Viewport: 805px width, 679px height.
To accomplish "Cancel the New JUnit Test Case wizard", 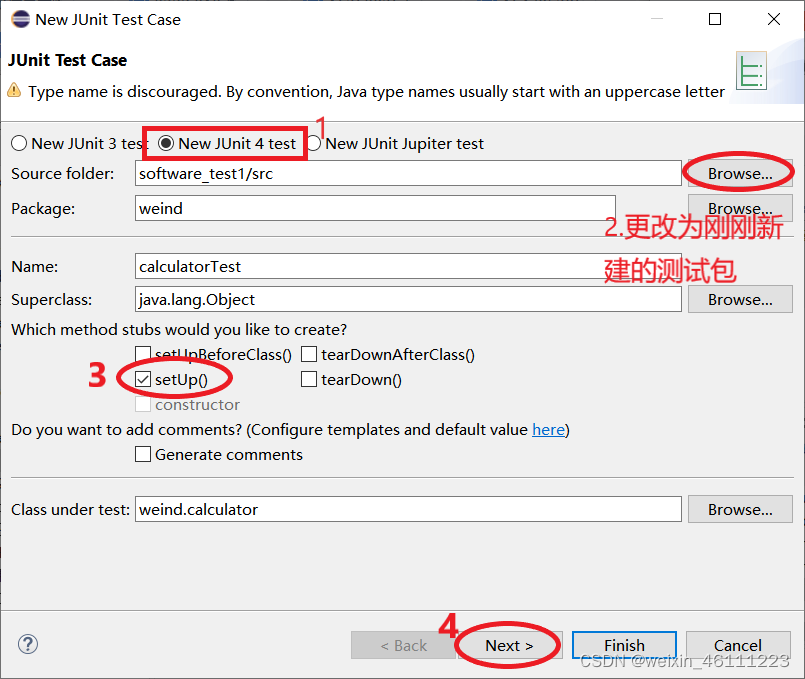I will pyautogui.click(x=738, y=645).
